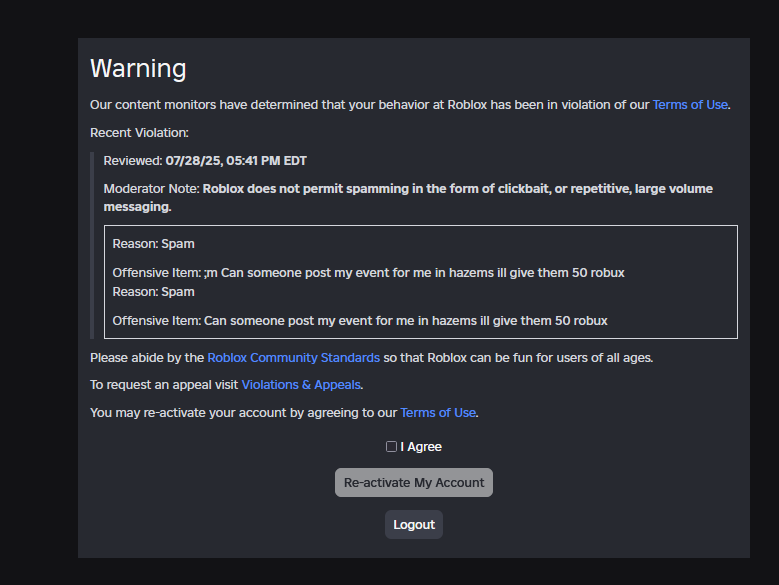Open Terms of Use link in re-activate sentence
779x585 pixels.
tap(438, 412)
